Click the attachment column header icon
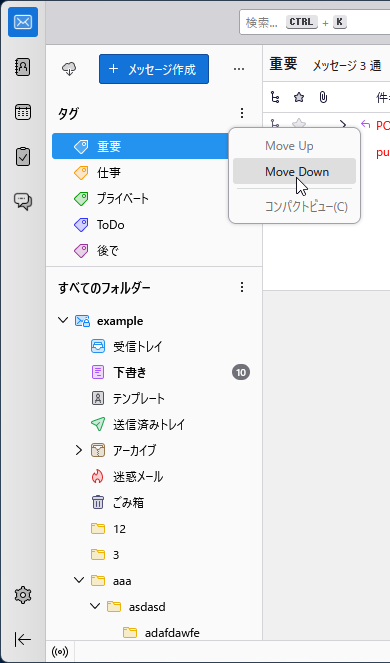Viewport: 390px width, 663px height. point(323,98)
